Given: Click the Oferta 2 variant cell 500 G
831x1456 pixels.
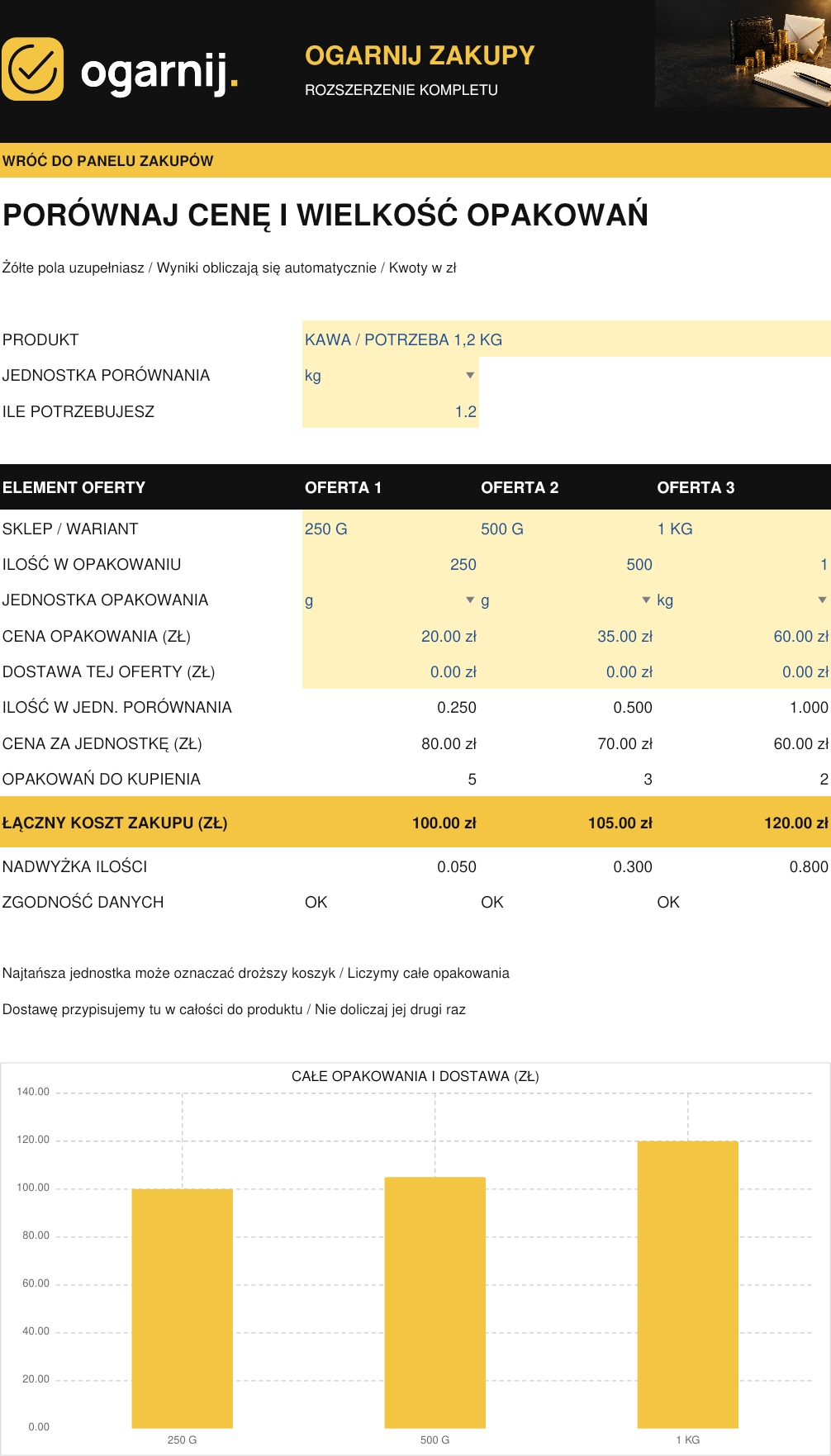Looking at the screenshot, I should pos(567,529).
